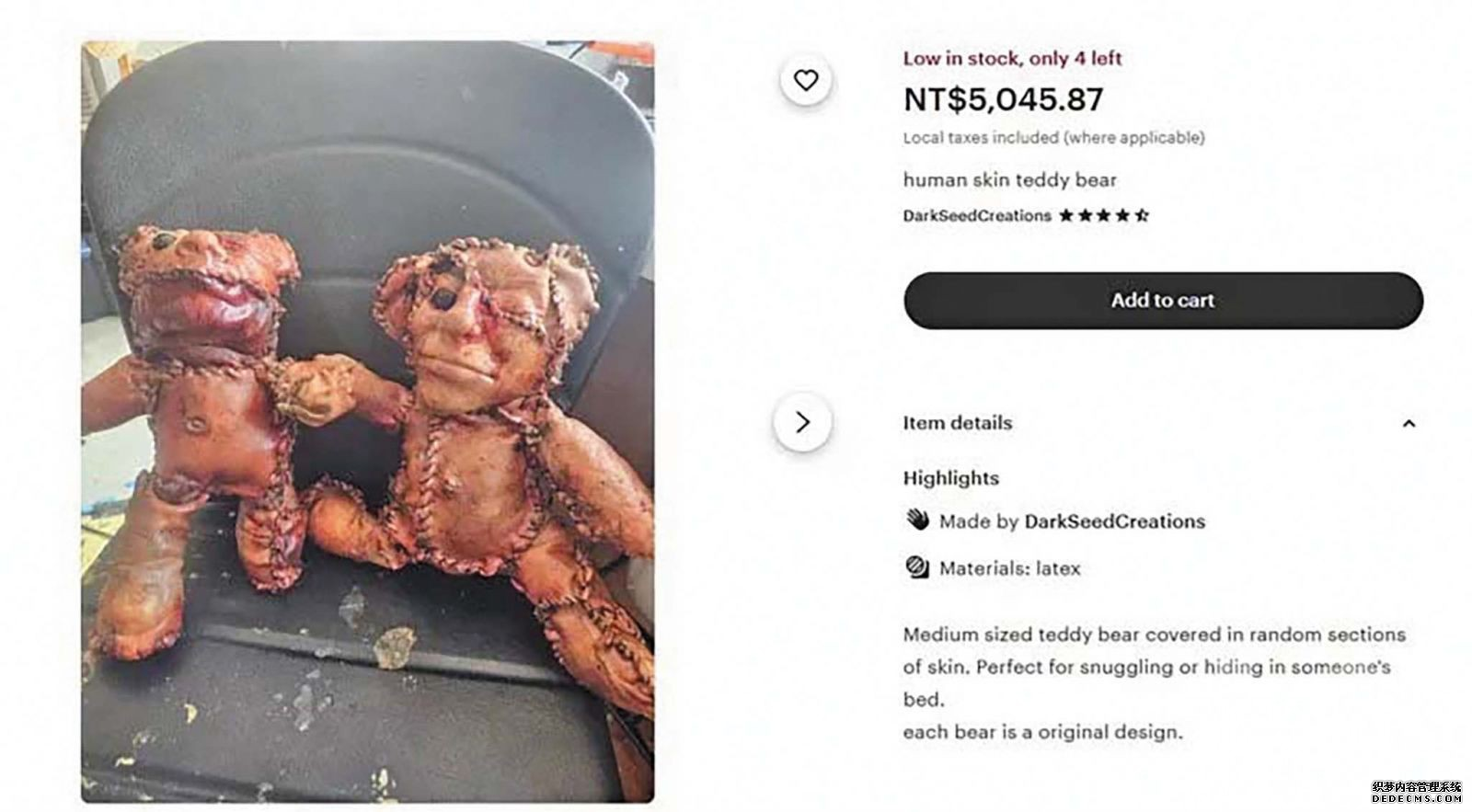
Task: Click the main product photo of bears
Action: coord(368,422)
